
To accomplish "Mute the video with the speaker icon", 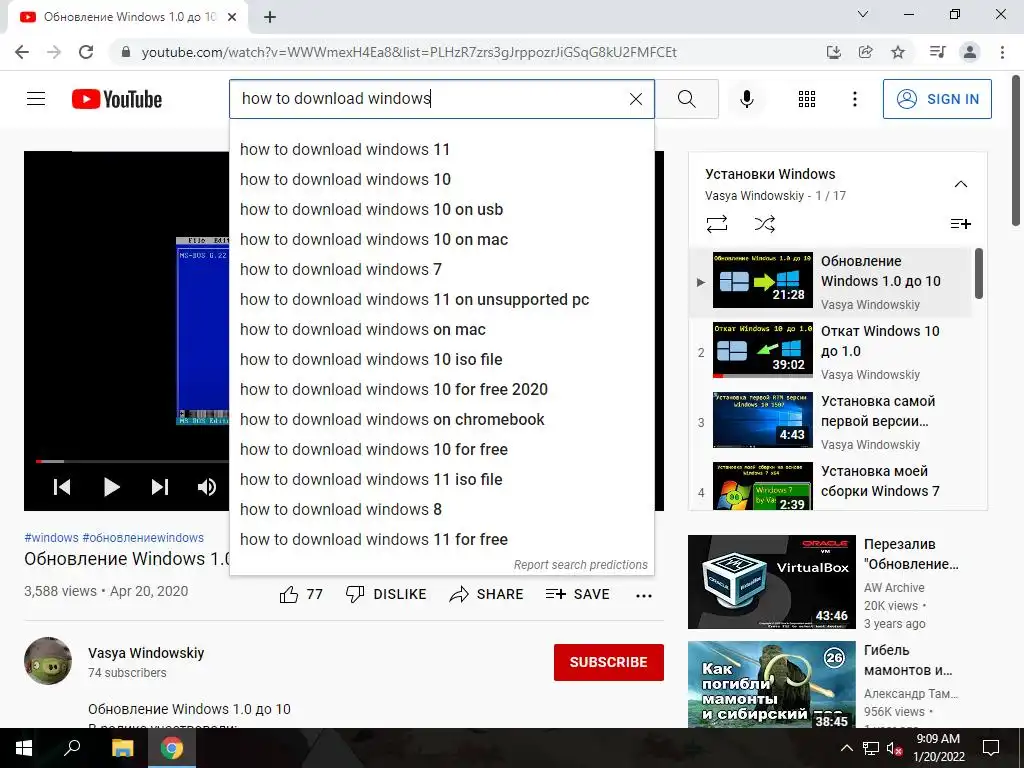I will (x=207, y=487).
